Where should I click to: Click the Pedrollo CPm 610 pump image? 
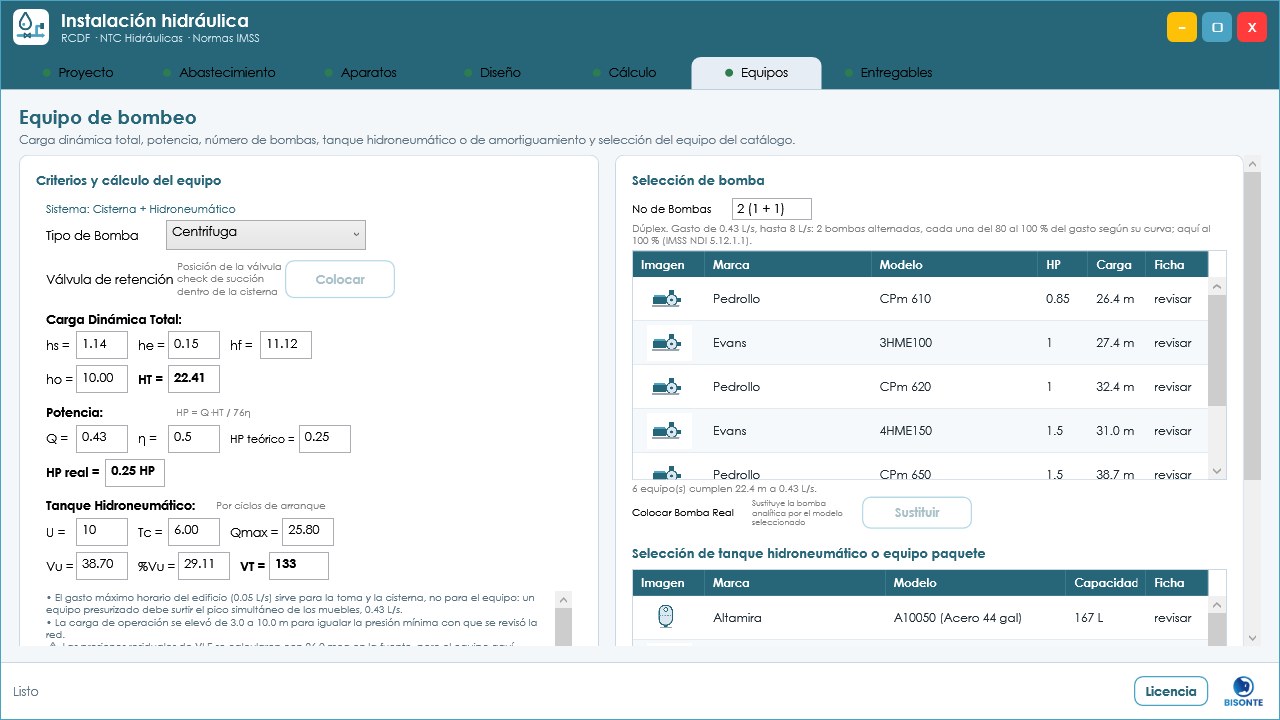click(x=666, y=299)
